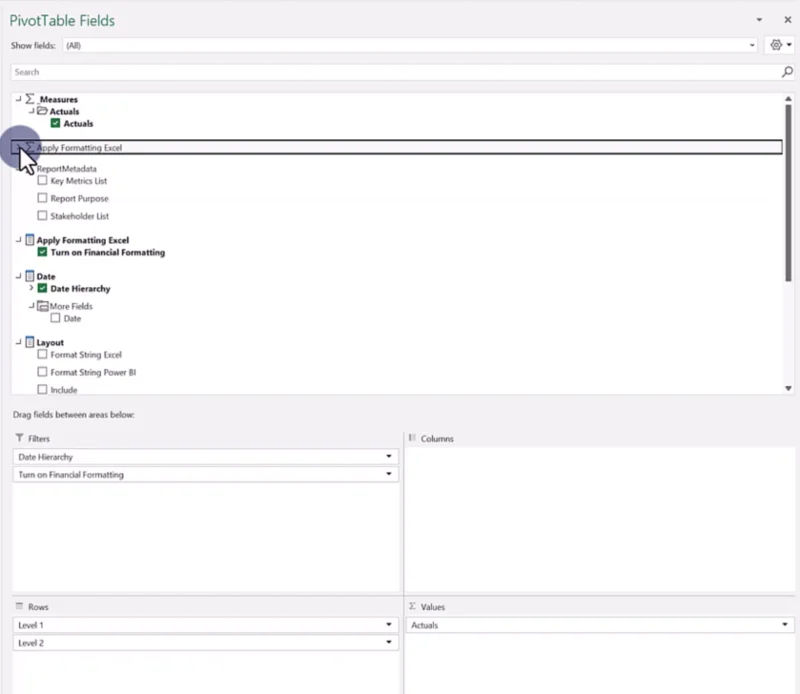Screen dimensions: 800x694
Task: Select the Layout table label
Action: (x=50, y=342)
